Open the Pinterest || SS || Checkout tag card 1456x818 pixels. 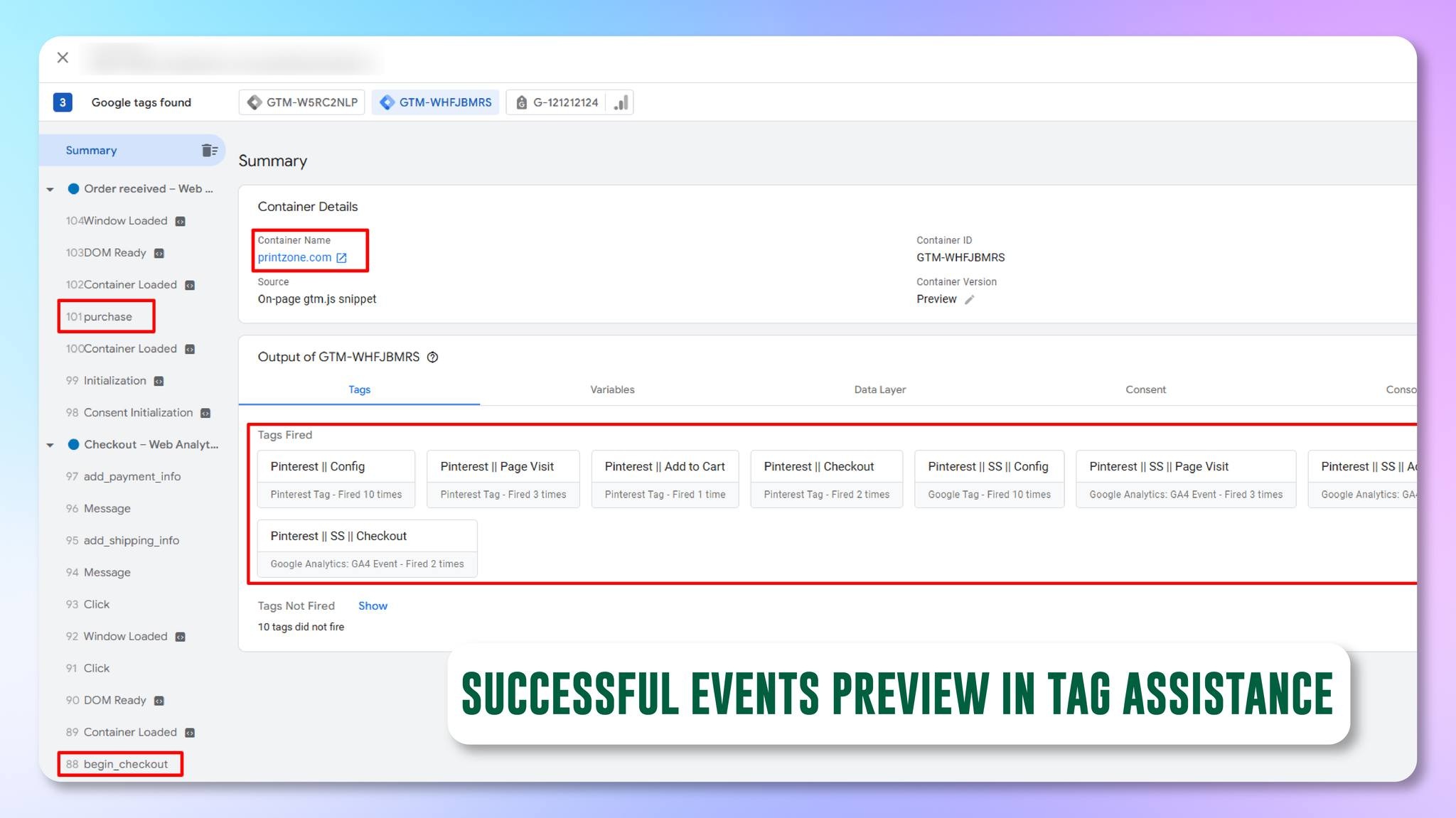click(x=367, y=549)
